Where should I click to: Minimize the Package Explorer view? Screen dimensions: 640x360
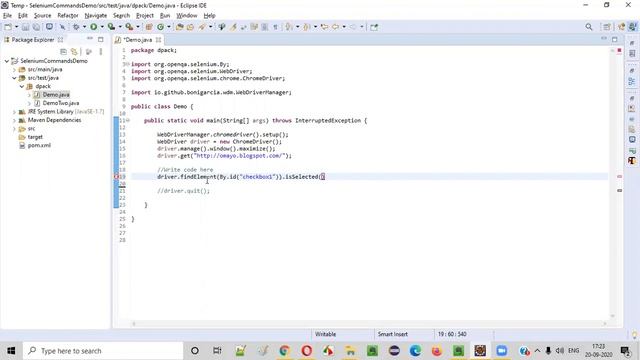90,39
